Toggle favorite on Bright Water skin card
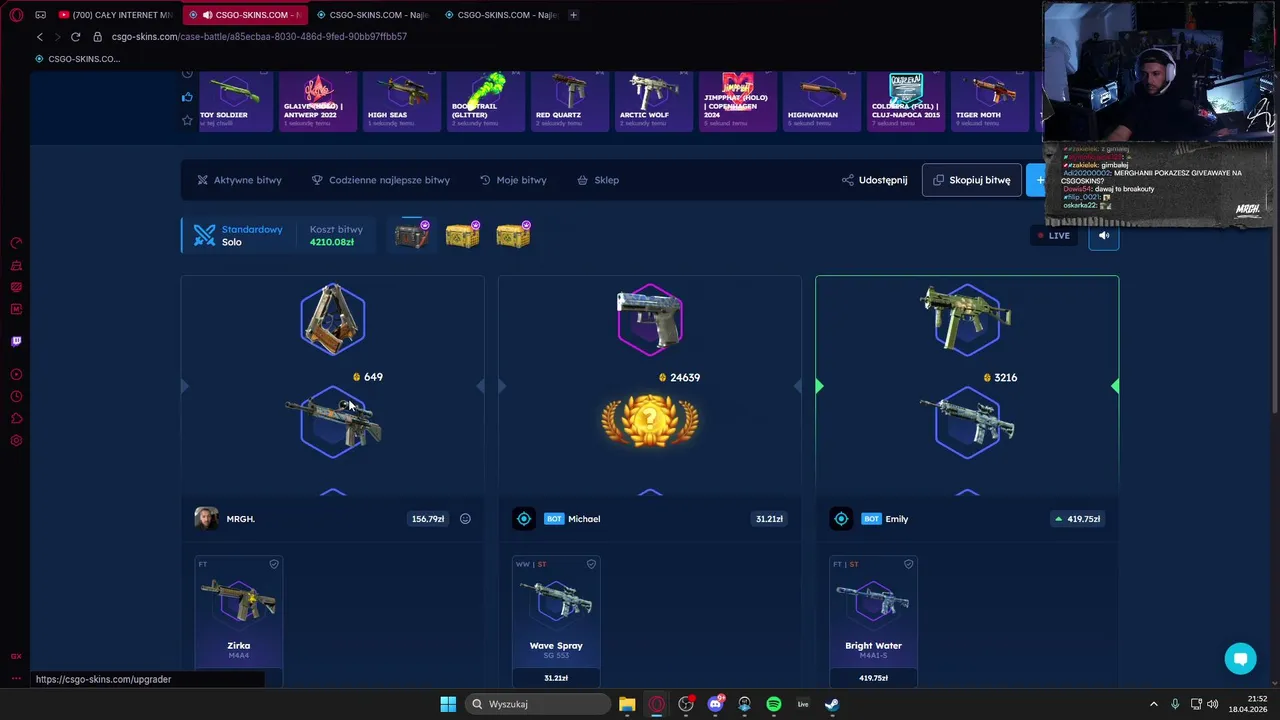1280x720 pixels. [x=908, y=564]
